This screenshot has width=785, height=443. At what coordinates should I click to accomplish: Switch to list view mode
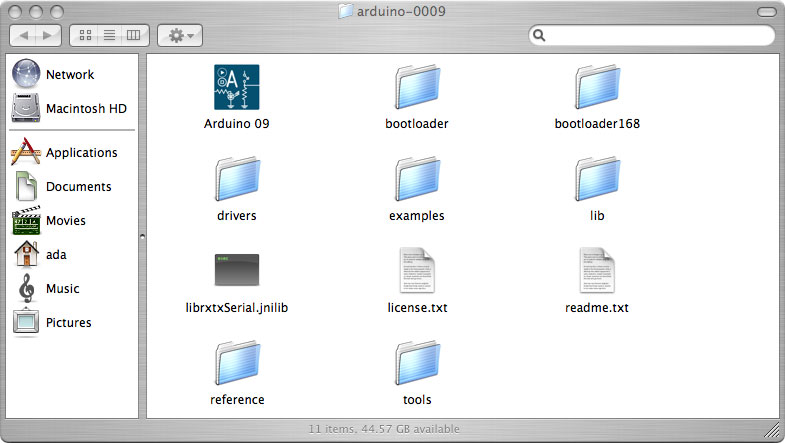109,35
